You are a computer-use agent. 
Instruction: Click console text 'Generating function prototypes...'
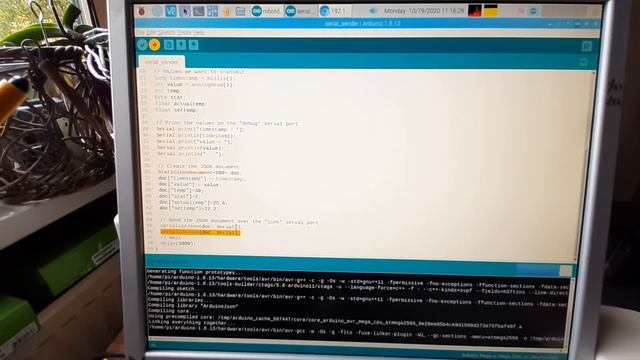(195, 272)
